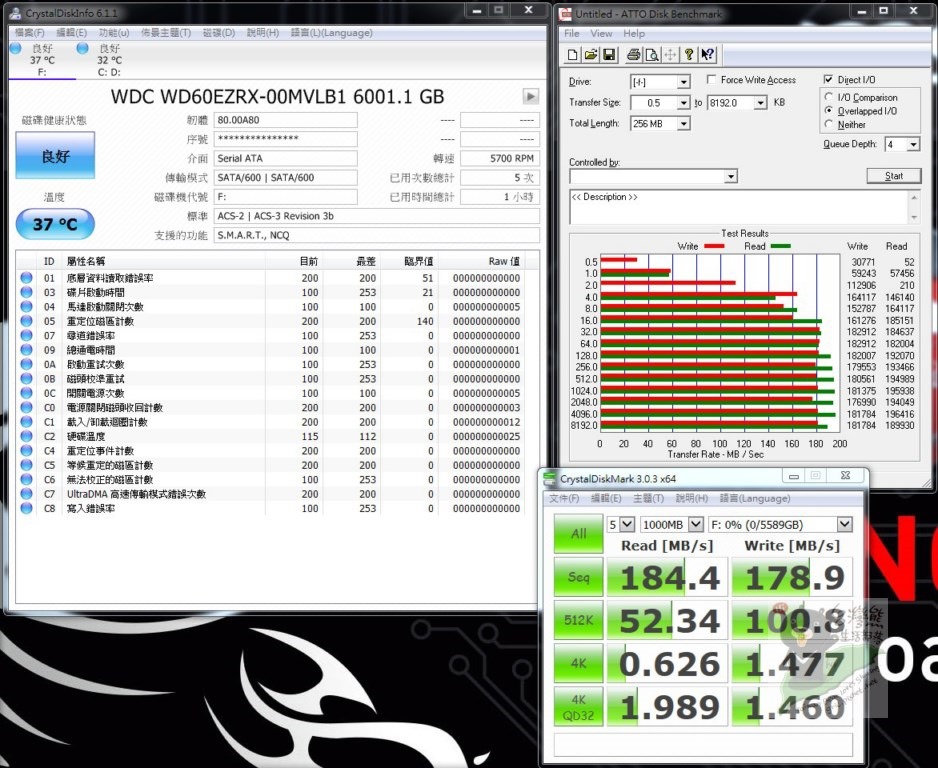Select F: drive status icon in CrystalDiskInfo
Image resolution: width=938 pixels, height=768 pixels.
pyautogui.click(x=16, y=48)
